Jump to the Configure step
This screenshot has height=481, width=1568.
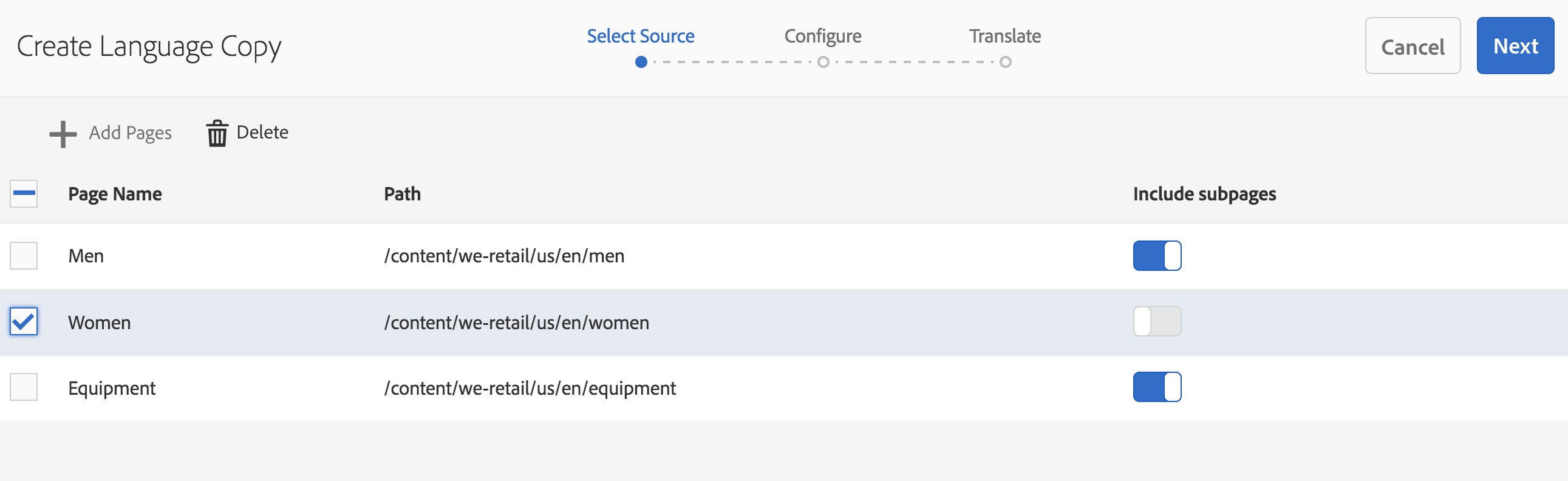[822, 36]
